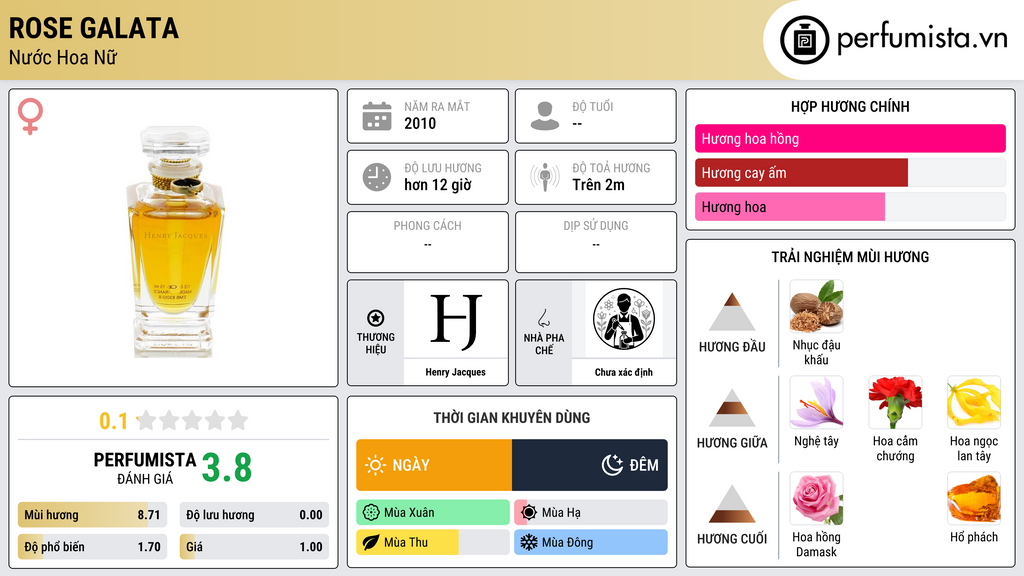Click the Hoa cẩm chướng carnation image
Viewport: 1024px width, 576px height.
[x=895, y=402]
